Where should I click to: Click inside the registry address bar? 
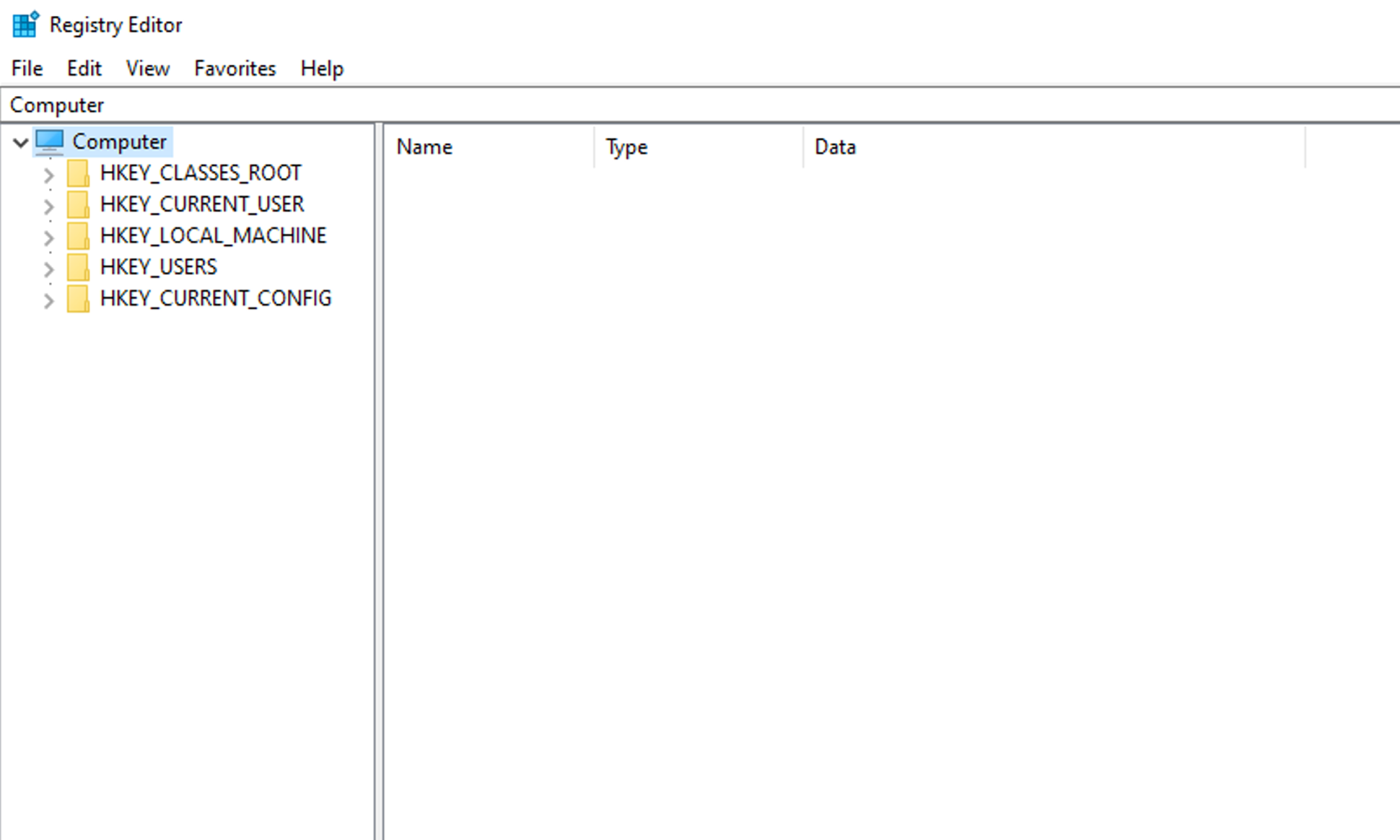tap(289, 105)
